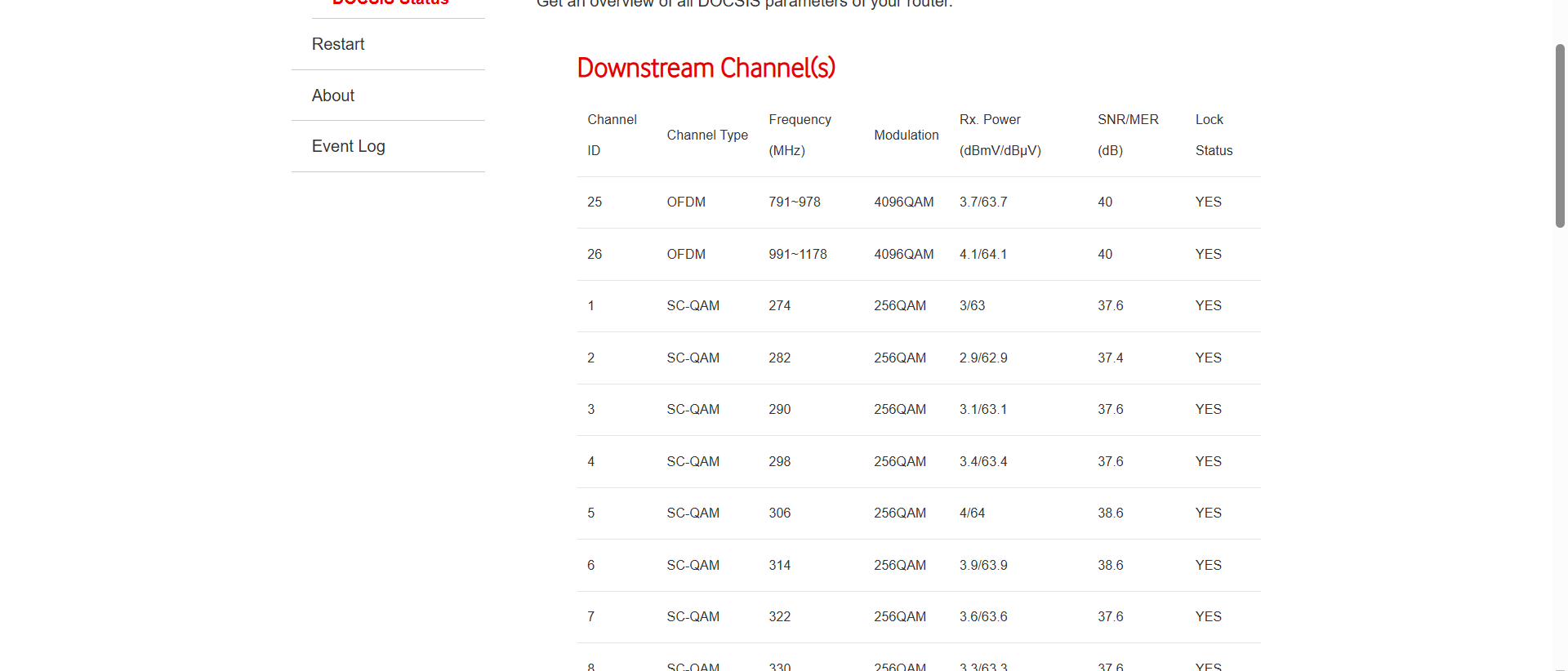Select the 991~1178 frequency cell
This screenshot has height=671, width=1568.
click(797, 254)
